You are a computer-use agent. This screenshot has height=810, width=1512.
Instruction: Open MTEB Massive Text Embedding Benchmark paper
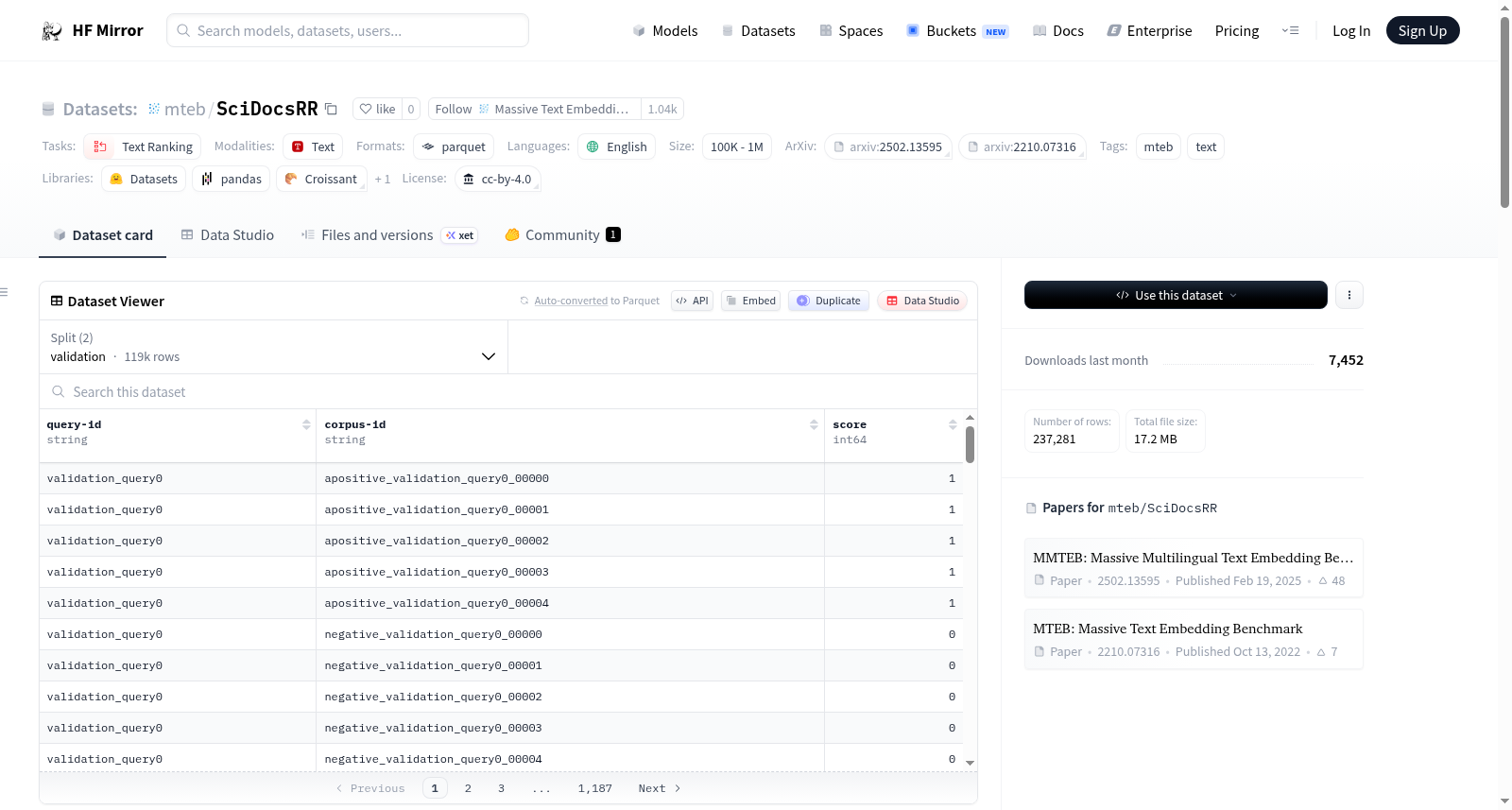[1194, 639]
